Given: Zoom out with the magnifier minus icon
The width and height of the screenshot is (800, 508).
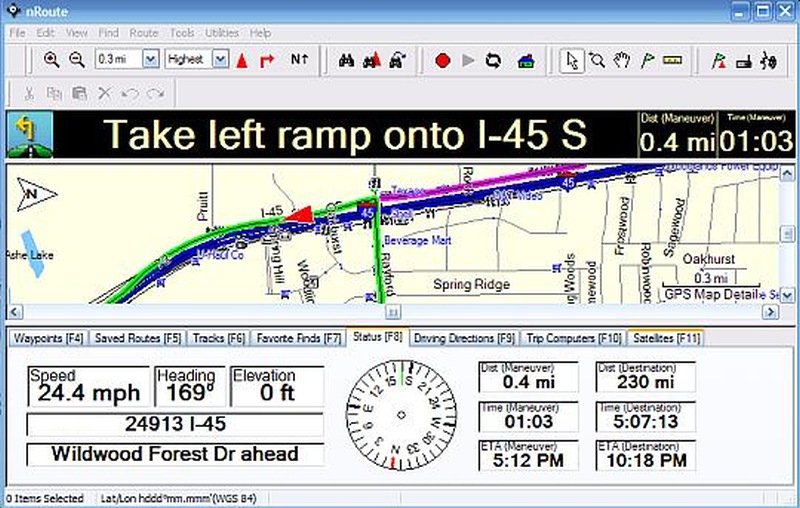Looking at the screenshot, I should tap(77, 60).
